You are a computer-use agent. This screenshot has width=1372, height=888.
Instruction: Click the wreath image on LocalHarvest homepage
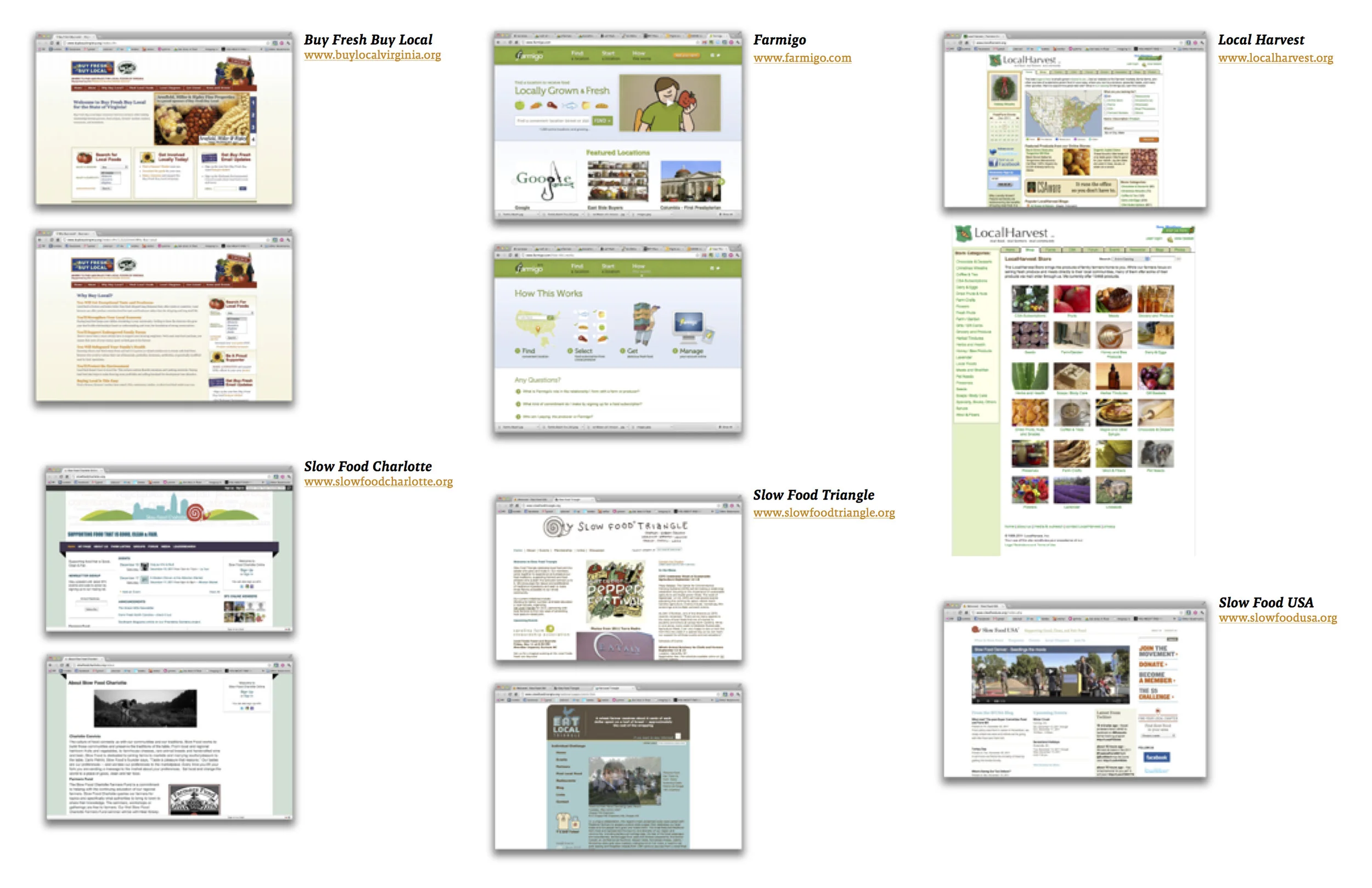(x=1004, y=88)
